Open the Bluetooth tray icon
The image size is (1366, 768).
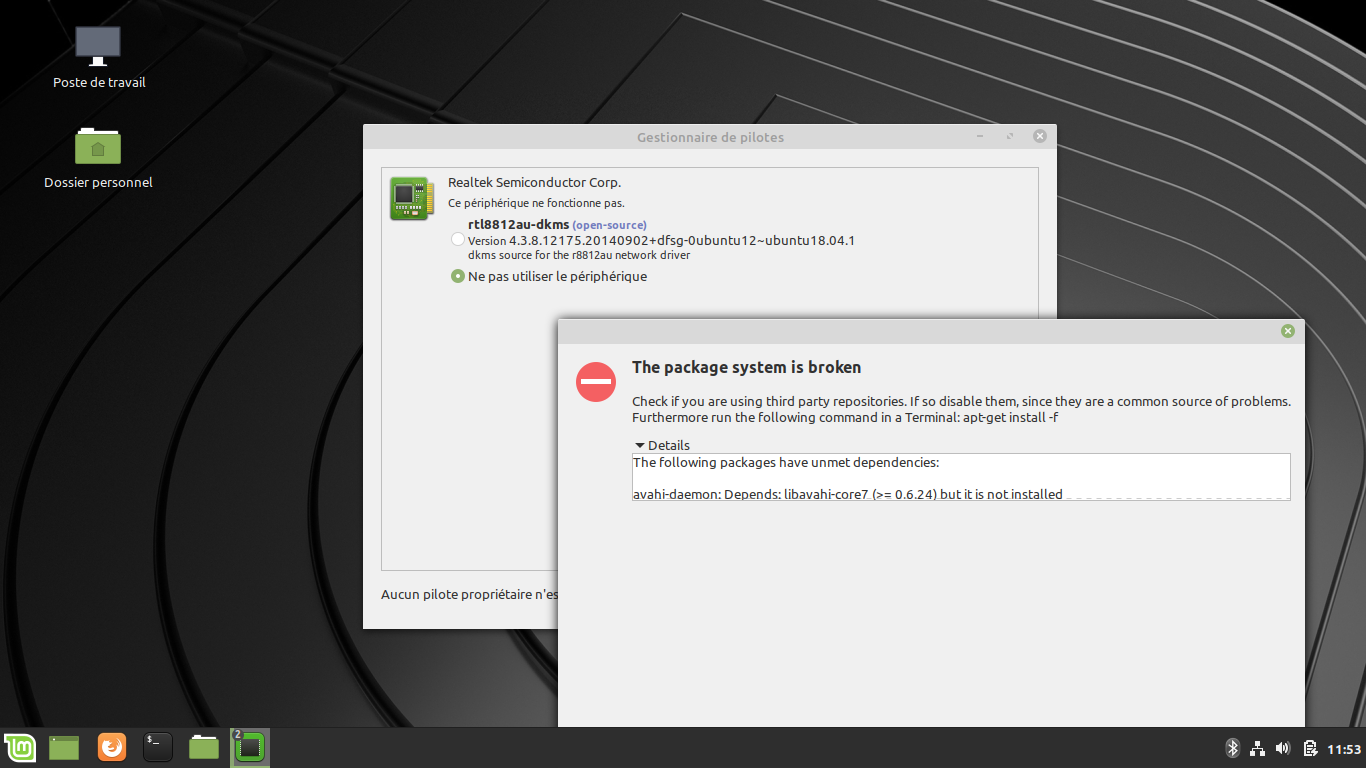click(1233, 748)
